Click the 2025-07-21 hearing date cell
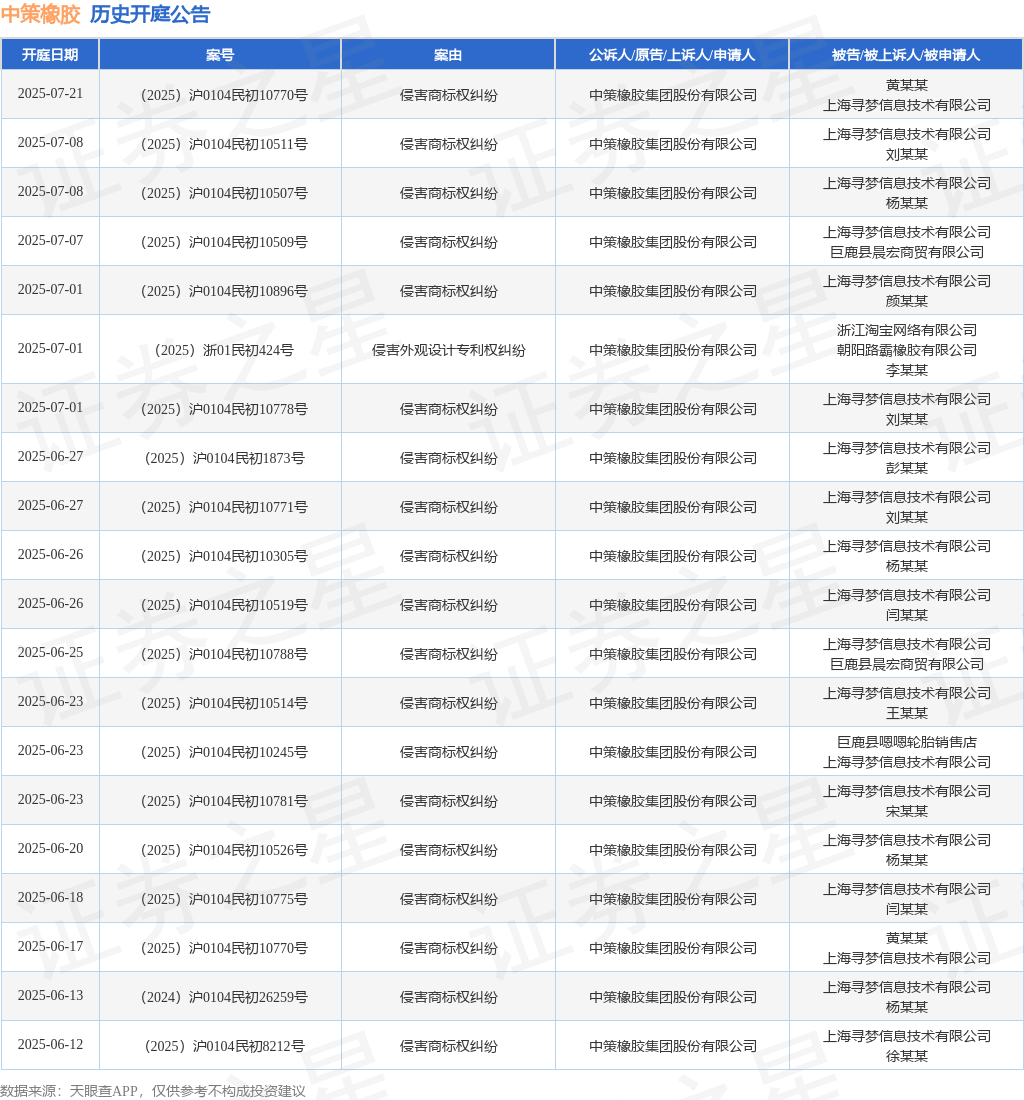Viewport: 1024px width, 1100px height. [50, 93]
